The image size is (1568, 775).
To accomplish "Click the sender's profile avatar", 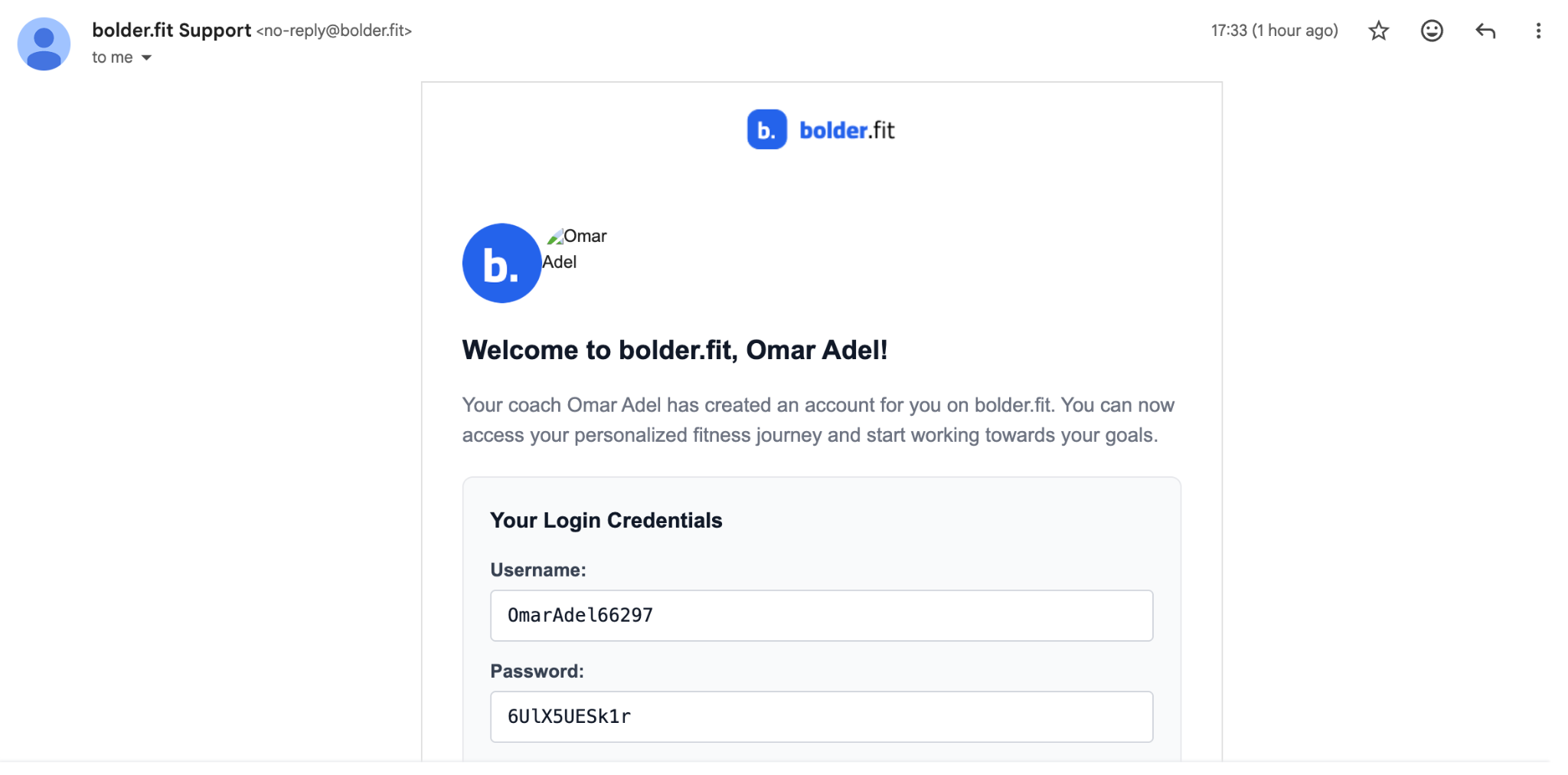I will (44, 44).
